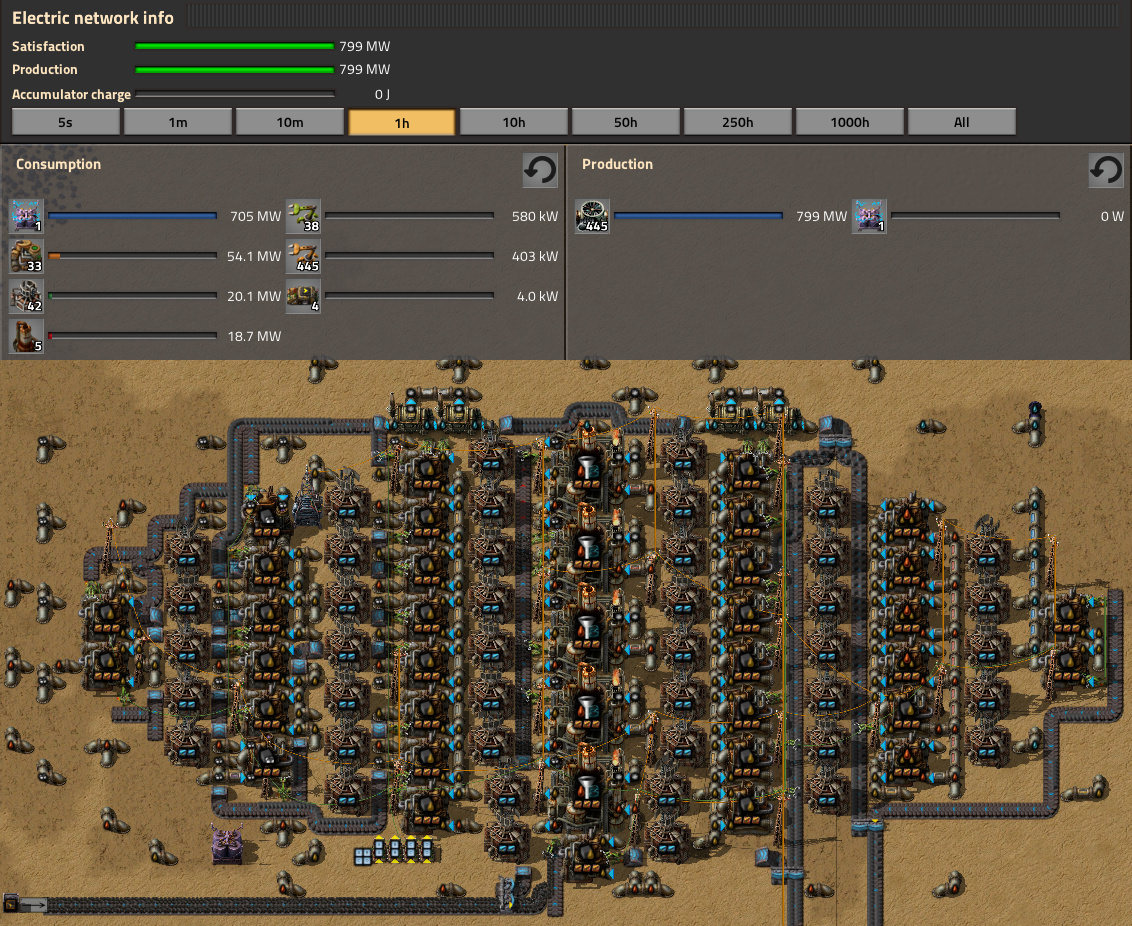The height and width of the screenshot is (926, 1132).
Task: Click the 403 kW value
Action: coord(535,255)
